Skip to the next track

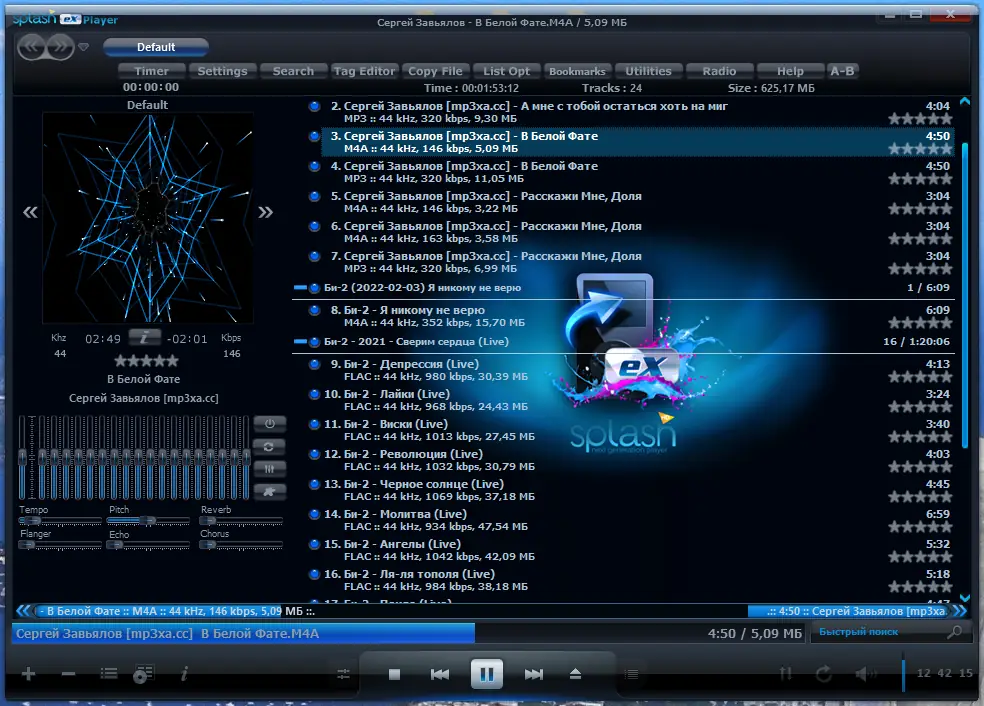533,674
